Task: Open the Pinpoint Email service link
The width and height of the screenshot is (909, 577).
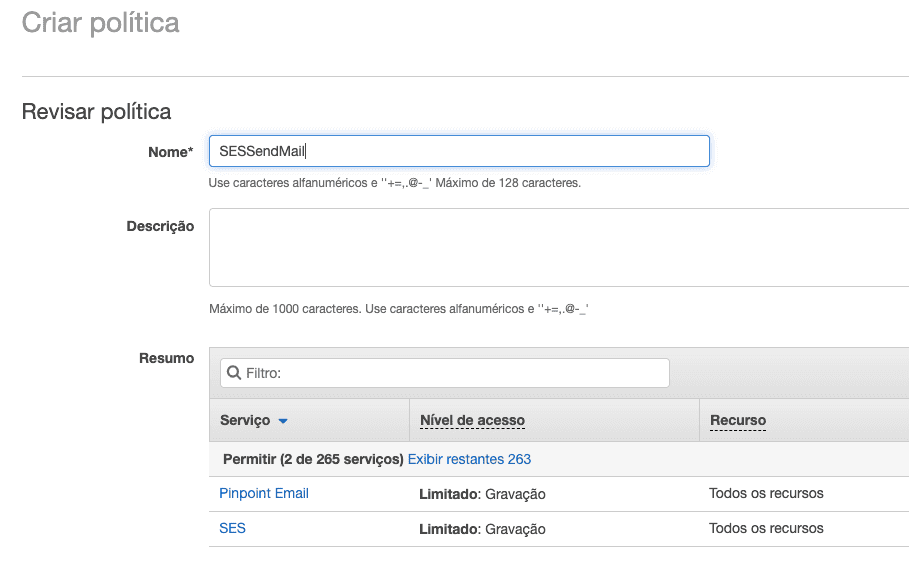Action: click(264, 493)
